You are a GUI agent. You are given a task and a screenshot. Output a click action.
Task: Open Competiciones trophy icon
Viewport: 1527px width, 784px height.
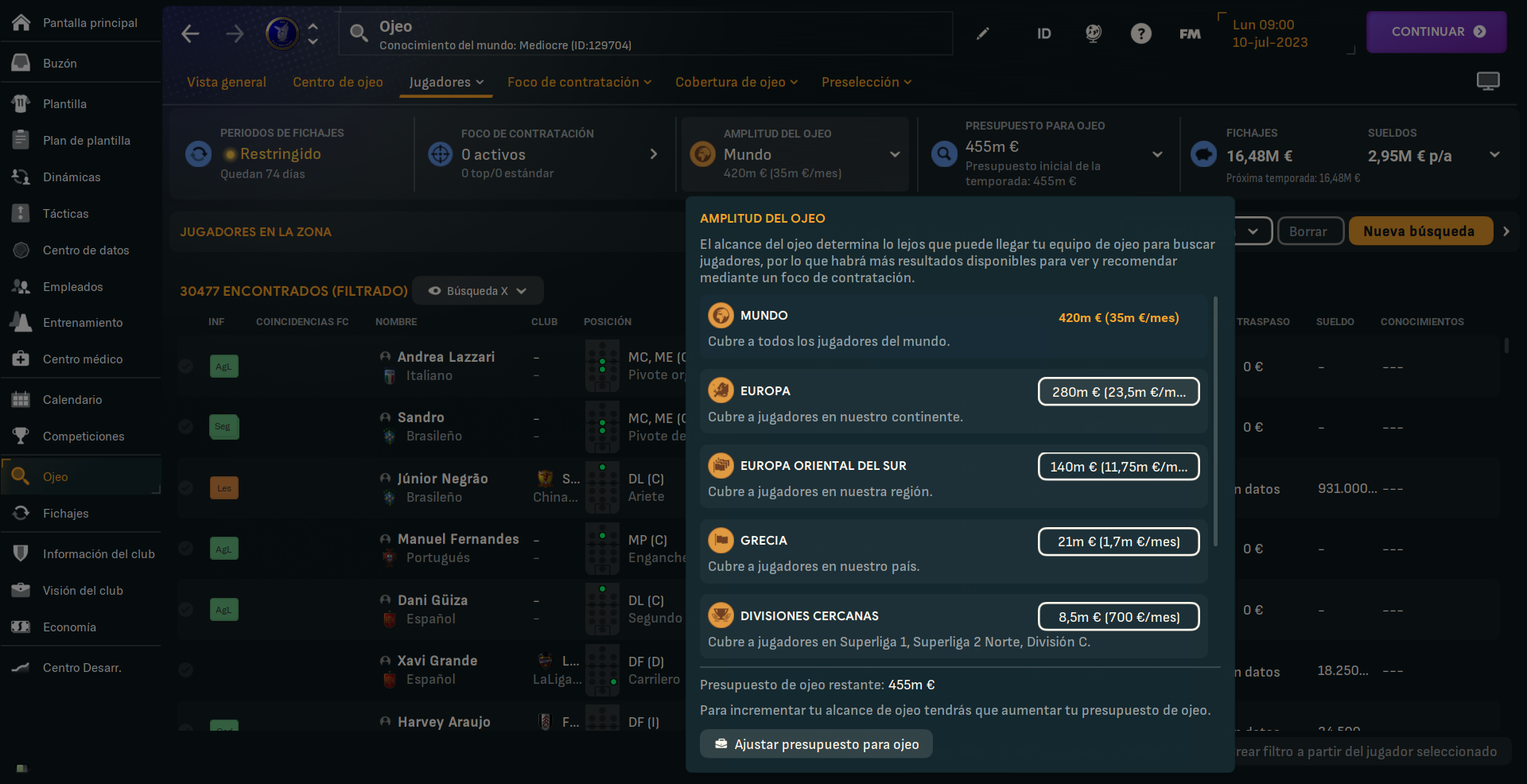(x=21, y=436)
